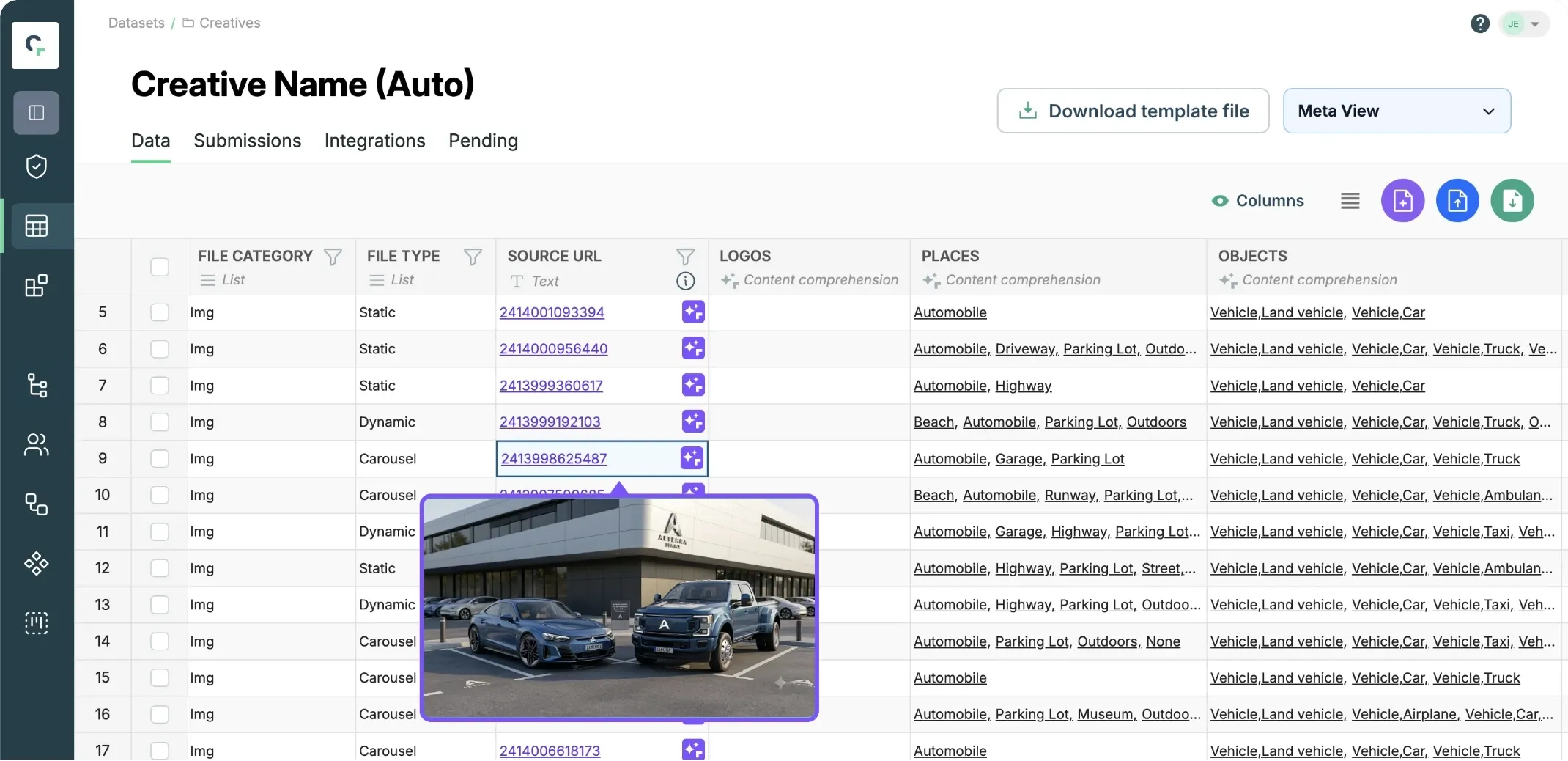Image resolution: width=1568 pixels, height=761 pixels.
Task: Open source URL 2414000956440
Action: 553,349
